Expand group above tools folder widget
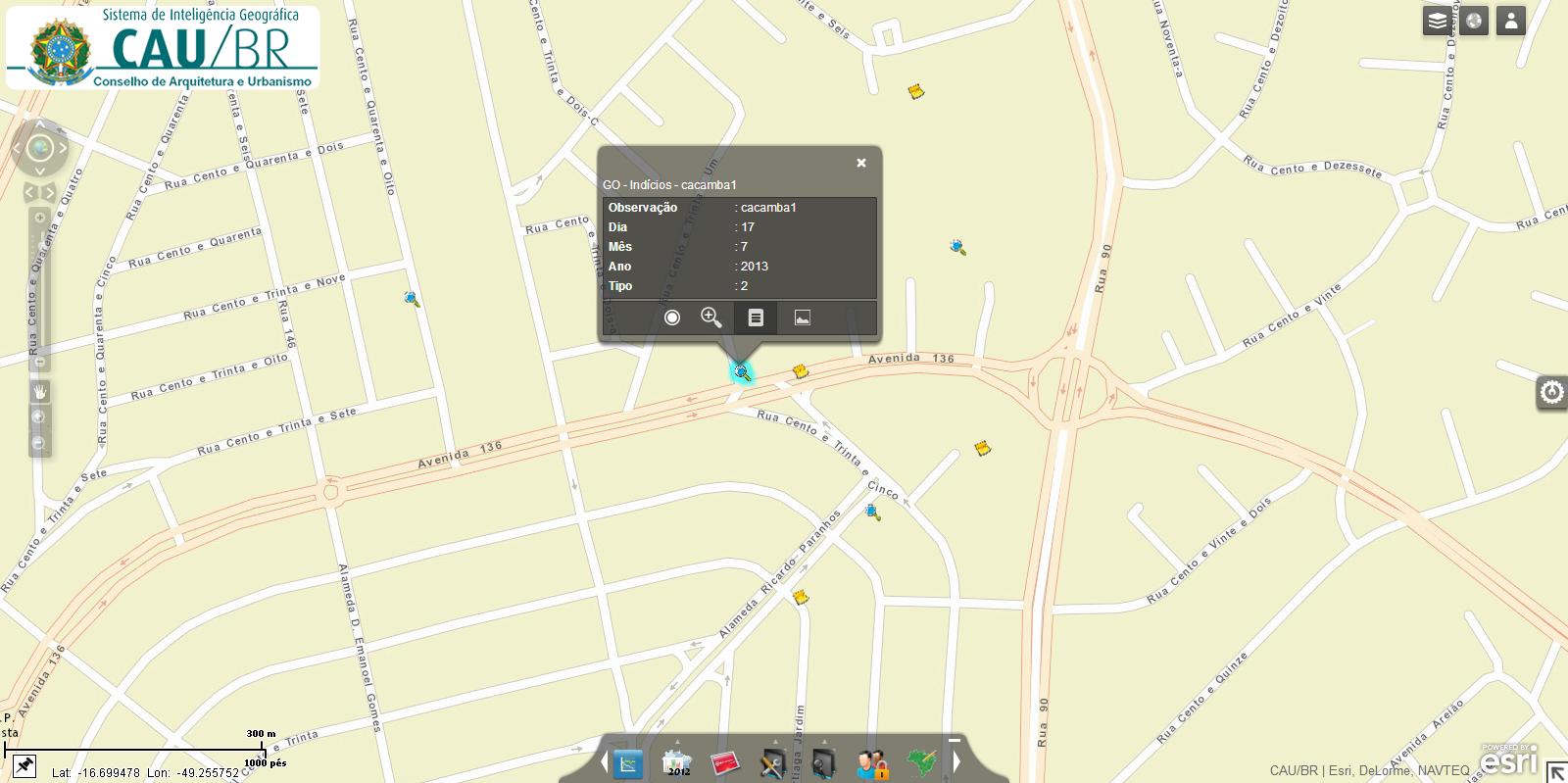Image resolution: width=1568 pixels, height=783 pixels. (x=775, y=742)
